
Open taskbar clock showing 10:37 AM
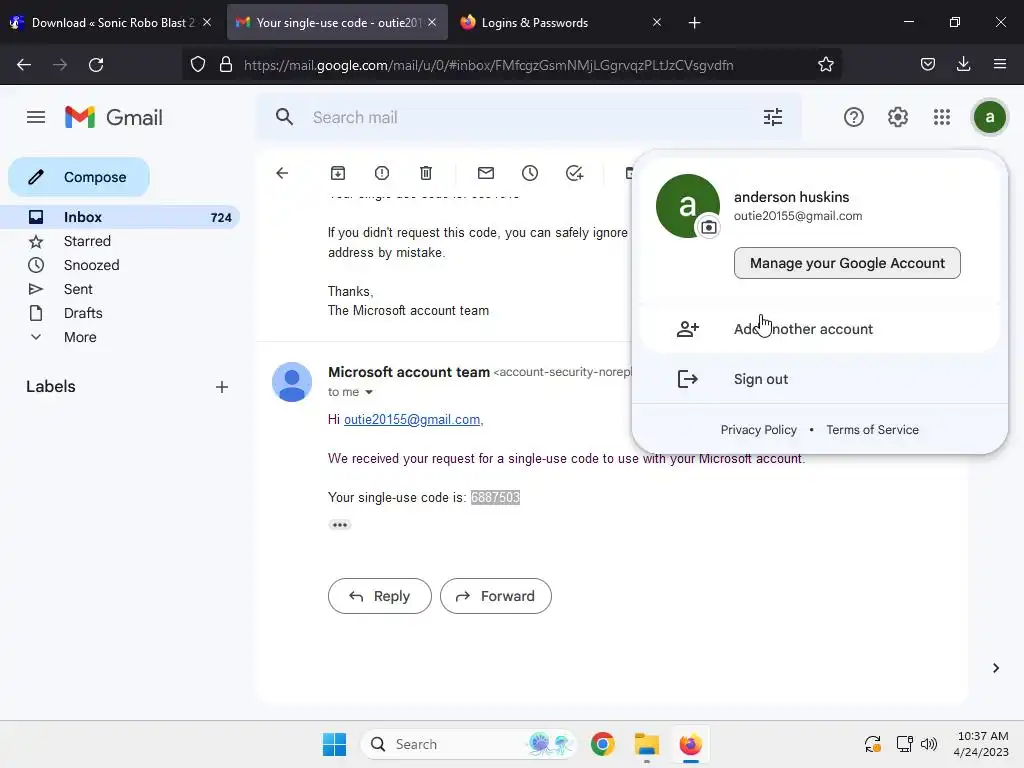click(x=981, y=744)
